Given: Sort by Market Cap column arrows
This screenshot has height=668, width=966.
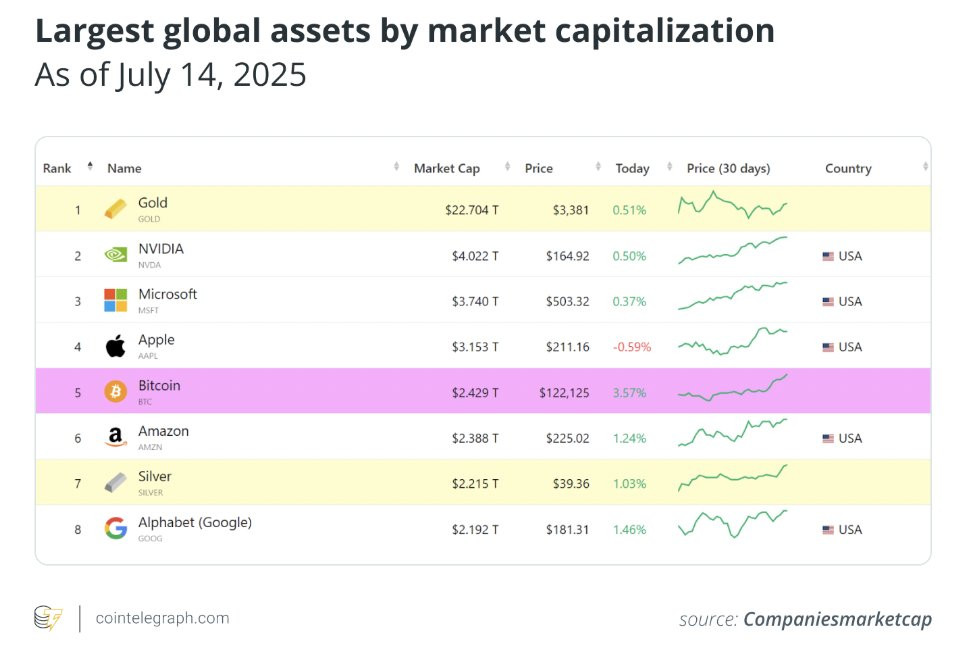Looking at the screenshot, I should (x=507, y=166).
